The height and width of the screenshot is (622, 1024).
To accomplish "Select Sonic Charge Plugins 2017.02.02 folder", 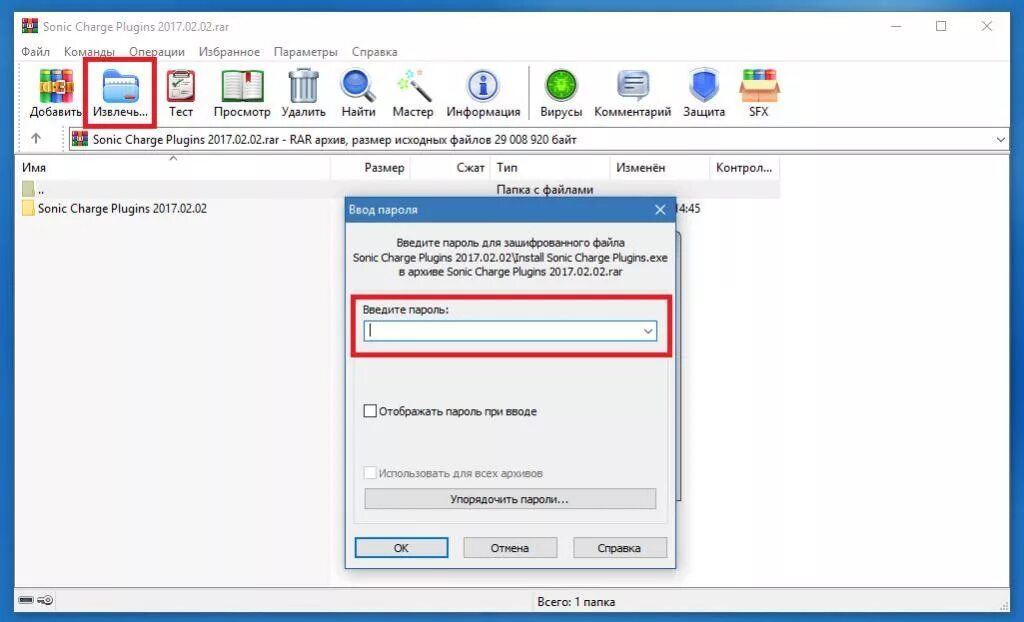I will click(122, 208).
